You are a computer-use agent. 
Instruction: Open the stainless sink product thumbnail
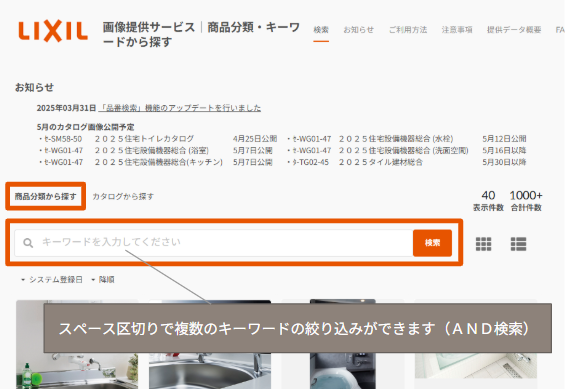pyautogui.click(x=210, y=344)
